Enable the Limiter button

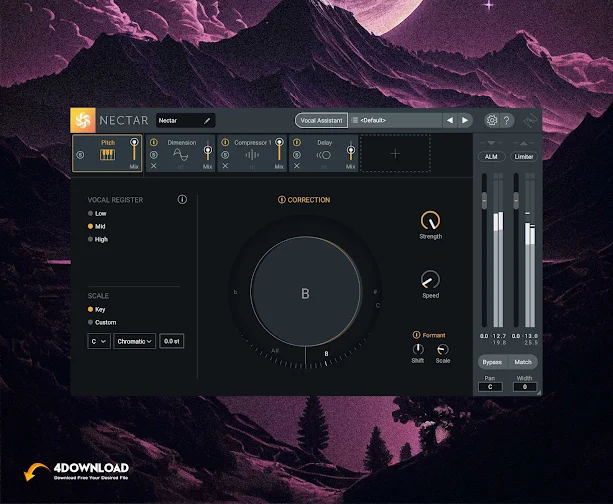click(523, 157)
